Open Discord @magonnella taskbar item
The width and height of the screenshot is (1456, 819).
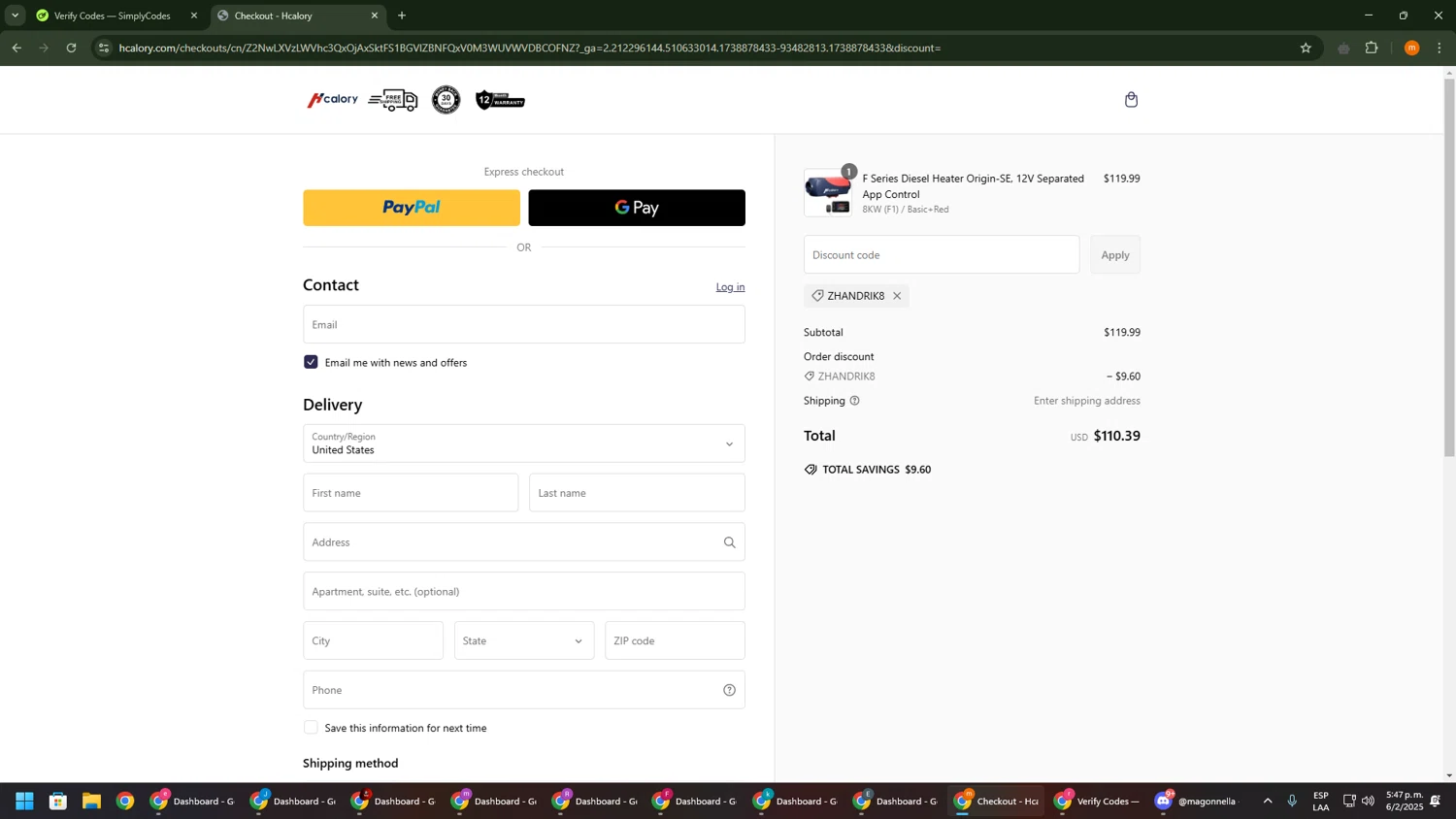[x=1196, y=802]
